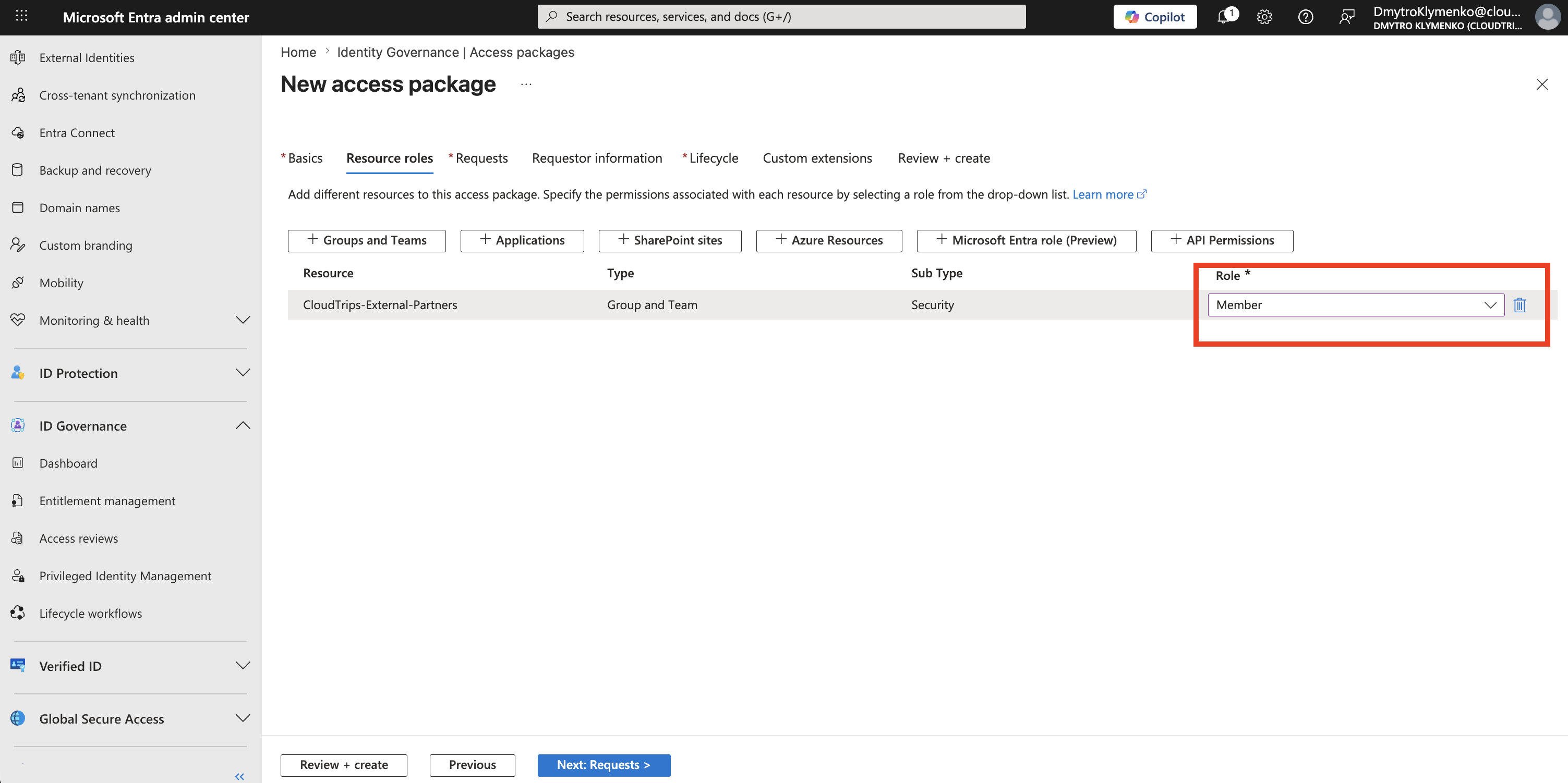
Task: Open the Role dropdown showing Member
Action: tap(1356, 305)
